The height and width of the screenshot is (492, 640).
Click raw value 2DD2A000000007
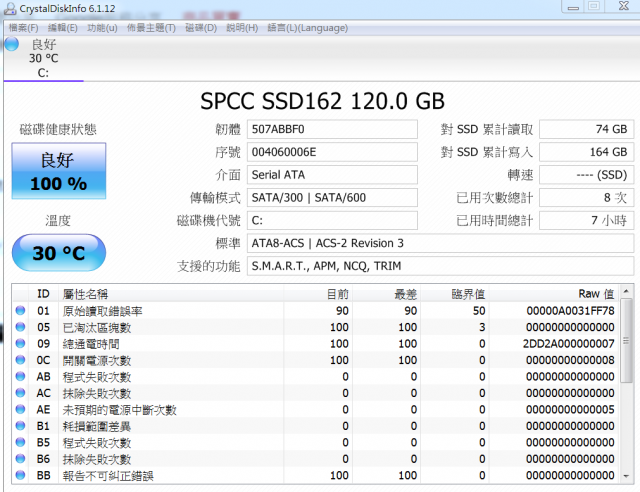(569, 343)
